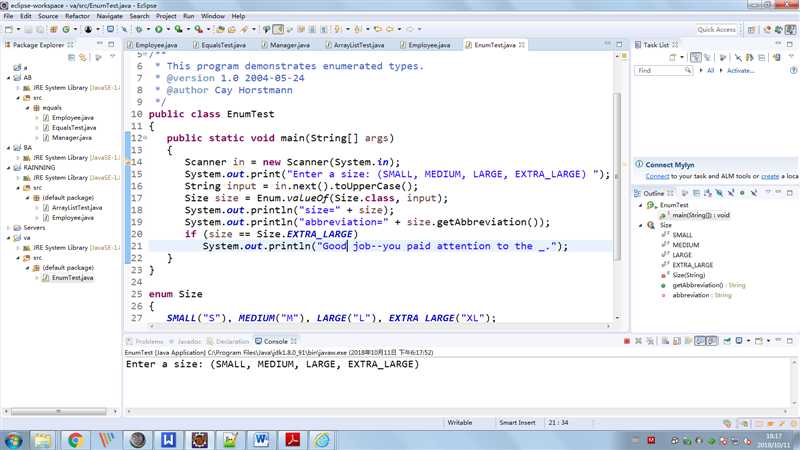Screen dimensions: 800x450
Task: Click the create link in the Connect Mylyn panel
Action: click(770, 176)
